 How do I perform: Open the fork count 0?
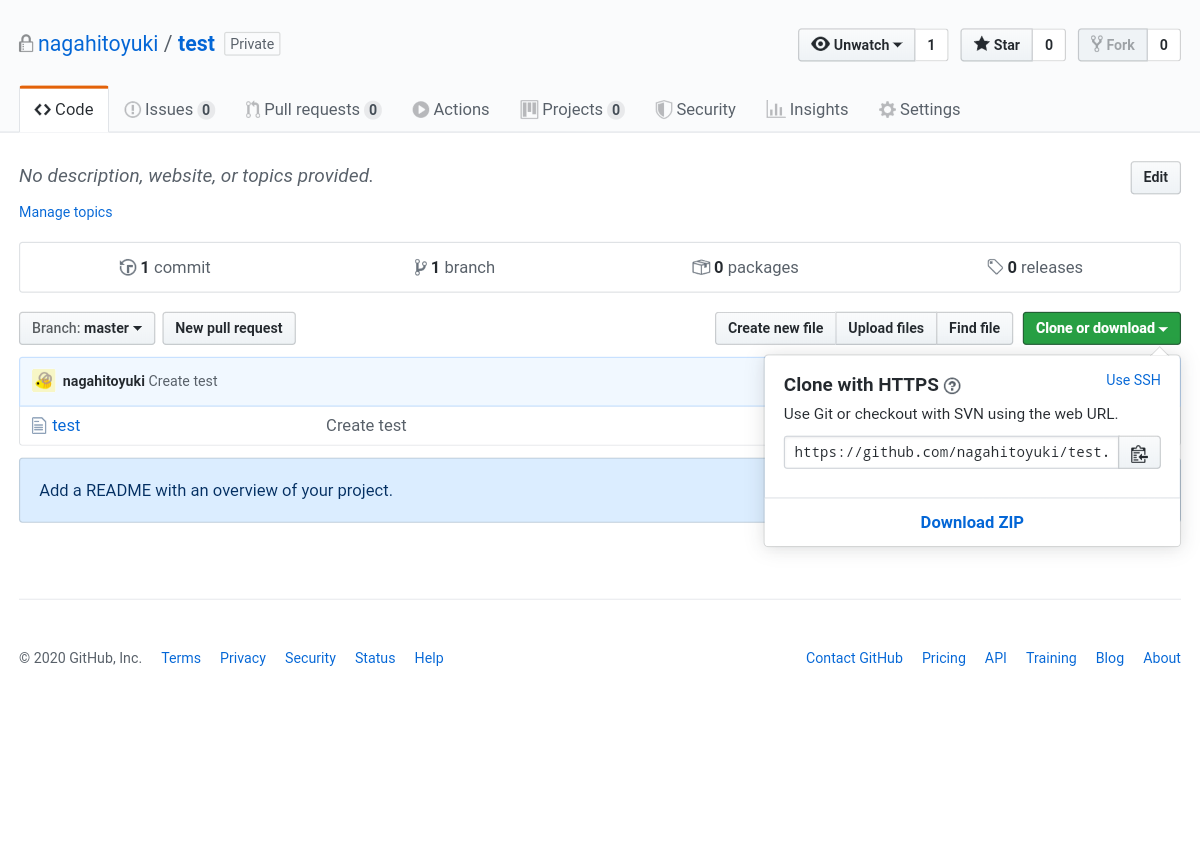coord(1164,45)
